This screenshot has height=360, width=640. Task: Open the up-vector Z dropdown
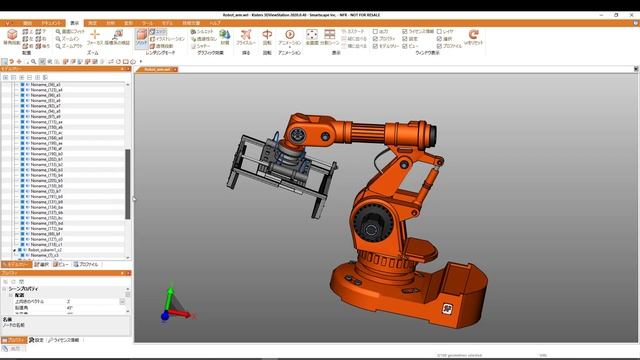pyautogui.click(x=122, y=301)
